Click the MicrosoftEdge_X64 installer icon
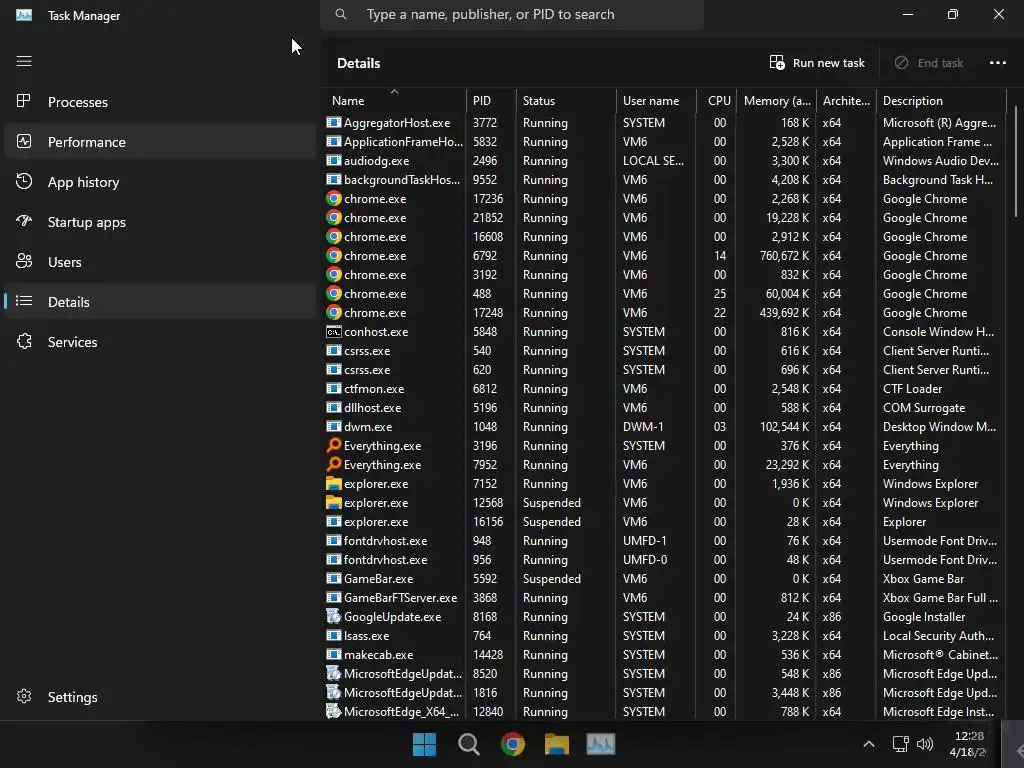This screenshot has height=768, width=1024. pos(334,711)
